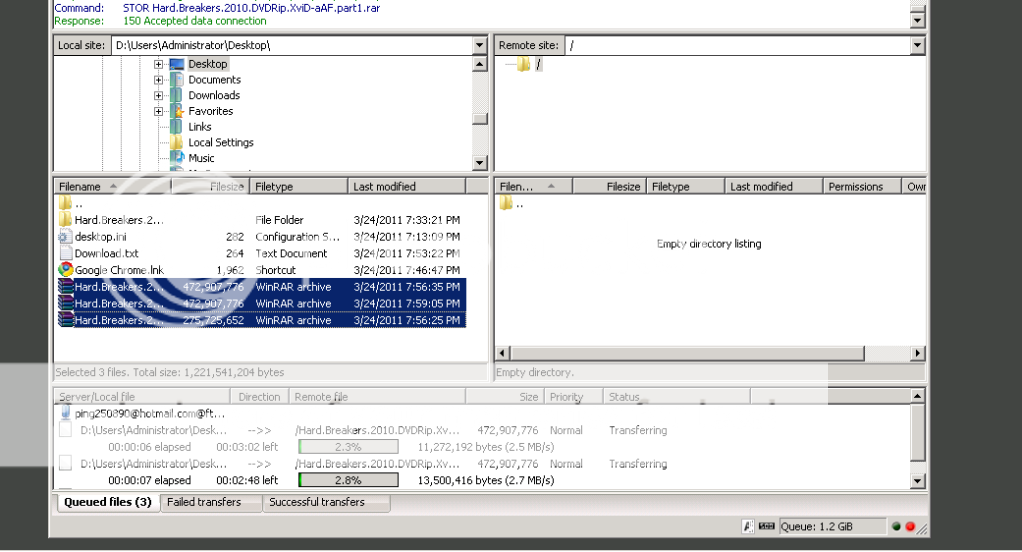Click remote Filesize column header
The height and width of the screenshot is (552, 1022).
point(609,186)
